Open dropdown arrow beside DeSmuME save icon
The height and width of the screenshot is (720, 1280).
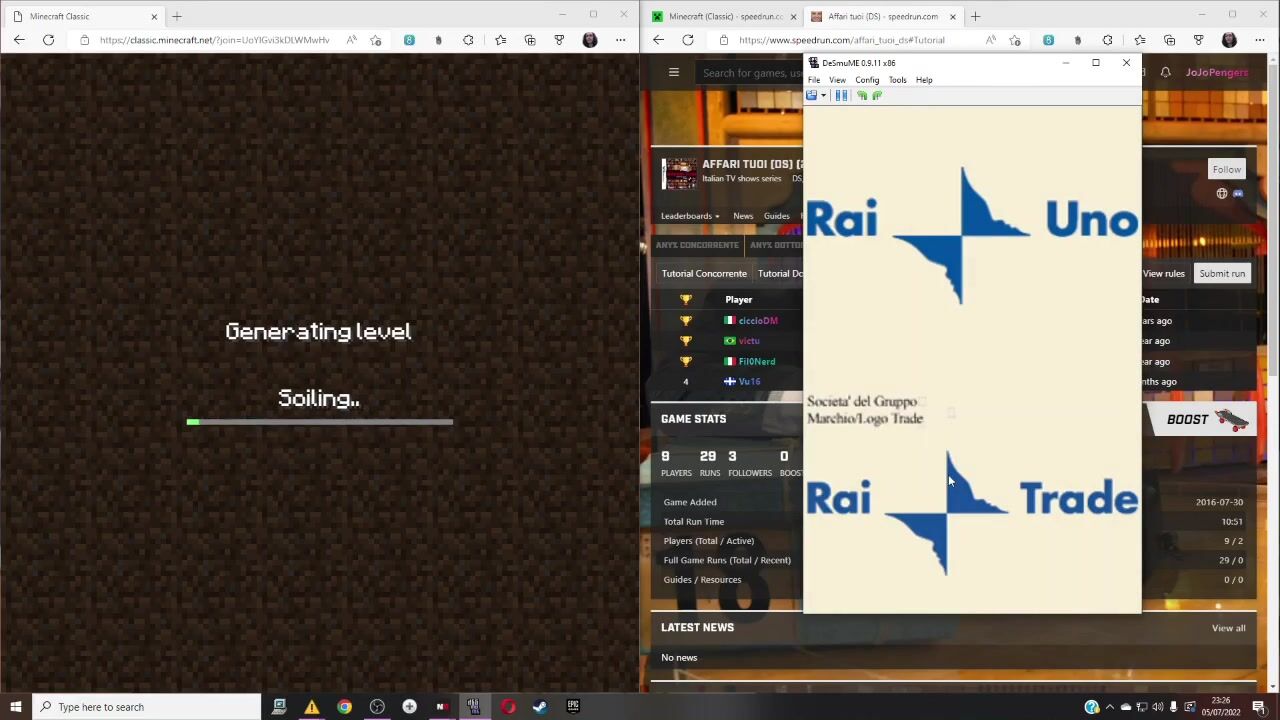pyautogui.click(x=823, y=96)
